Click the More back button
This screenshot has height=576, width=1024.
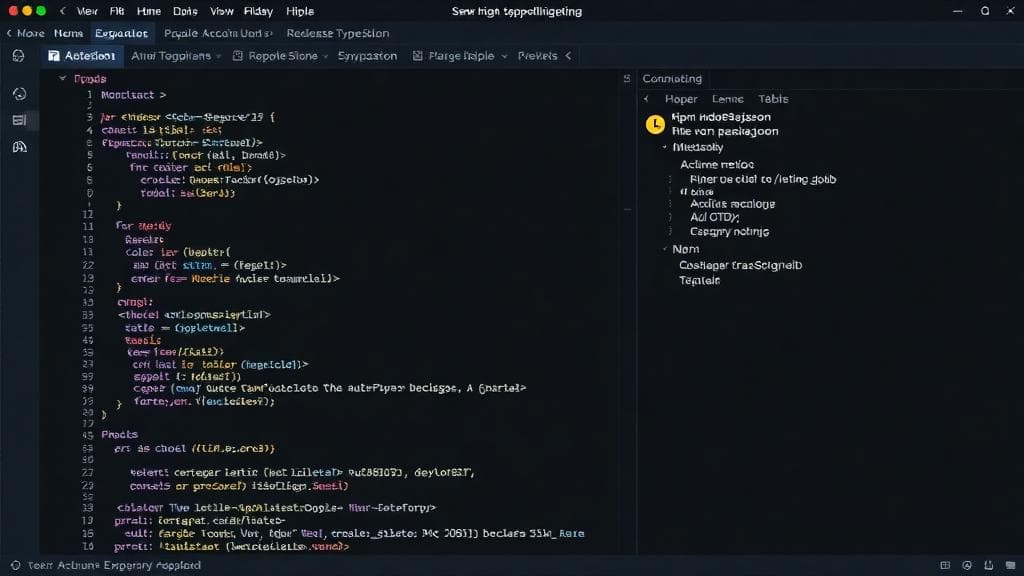click(25, 33)
